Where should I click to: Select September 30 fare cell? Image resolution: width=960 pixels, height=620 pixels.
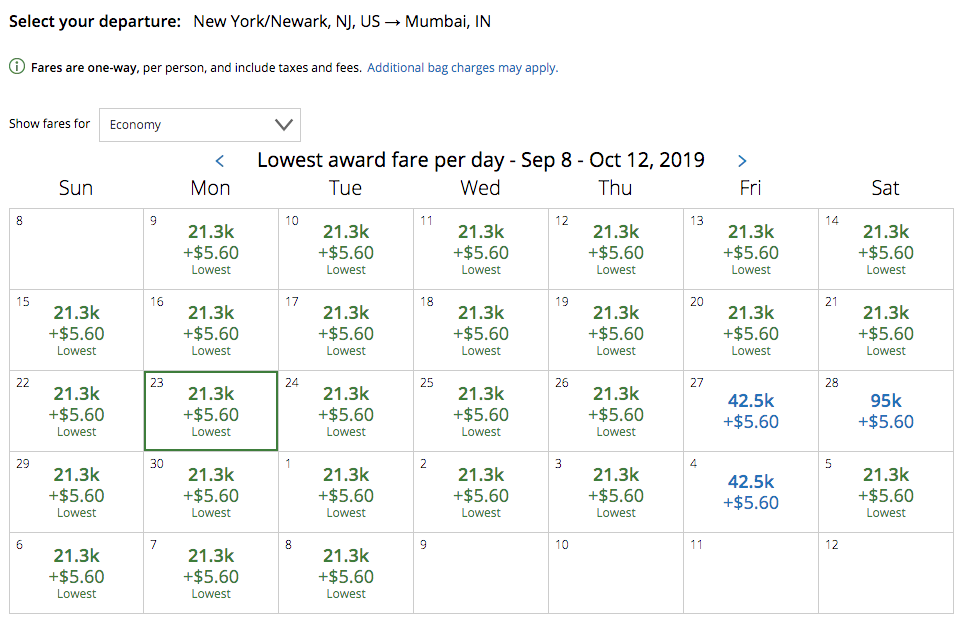(211, 492)
